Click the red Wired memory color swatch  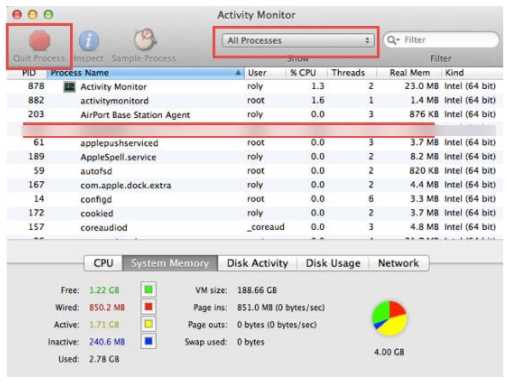[149, 307]
